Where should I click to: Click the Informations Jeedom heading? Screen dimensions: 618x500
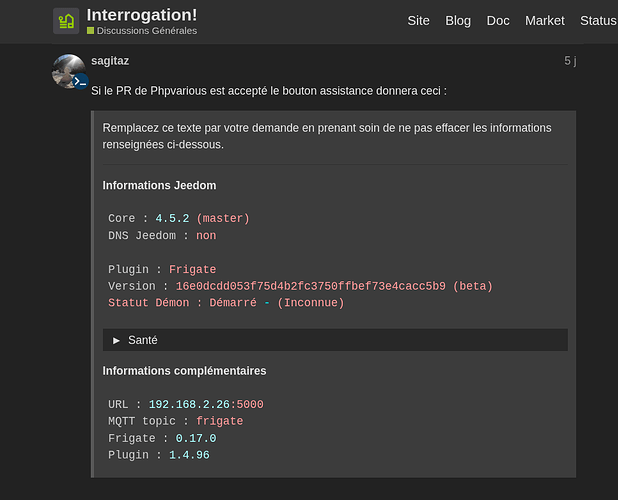(159, 185)
